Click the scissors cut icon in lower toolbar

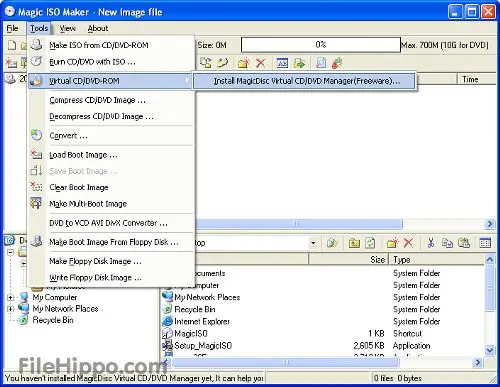pyautogui.click(x=430, y=243)
